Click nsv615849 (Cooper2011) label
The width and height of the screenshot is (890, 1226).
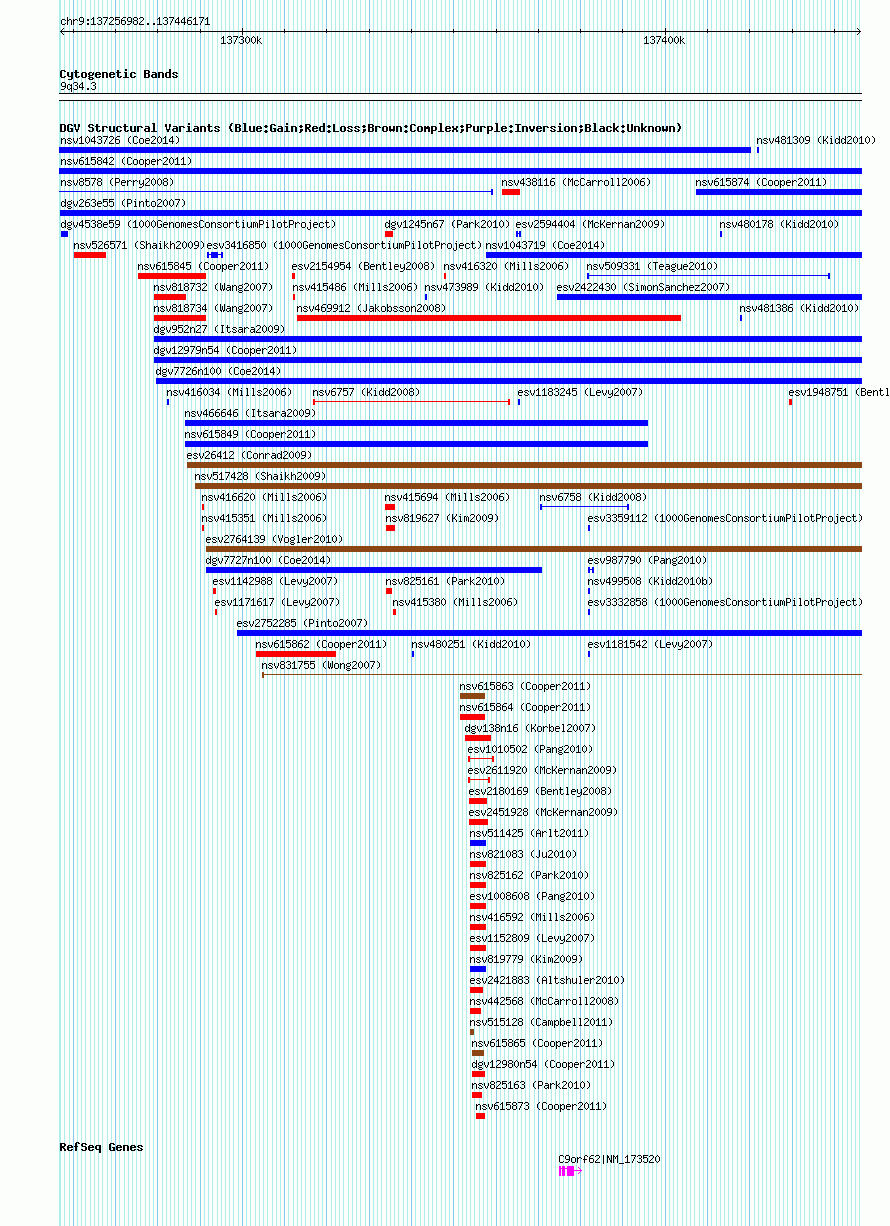(251, 435)
